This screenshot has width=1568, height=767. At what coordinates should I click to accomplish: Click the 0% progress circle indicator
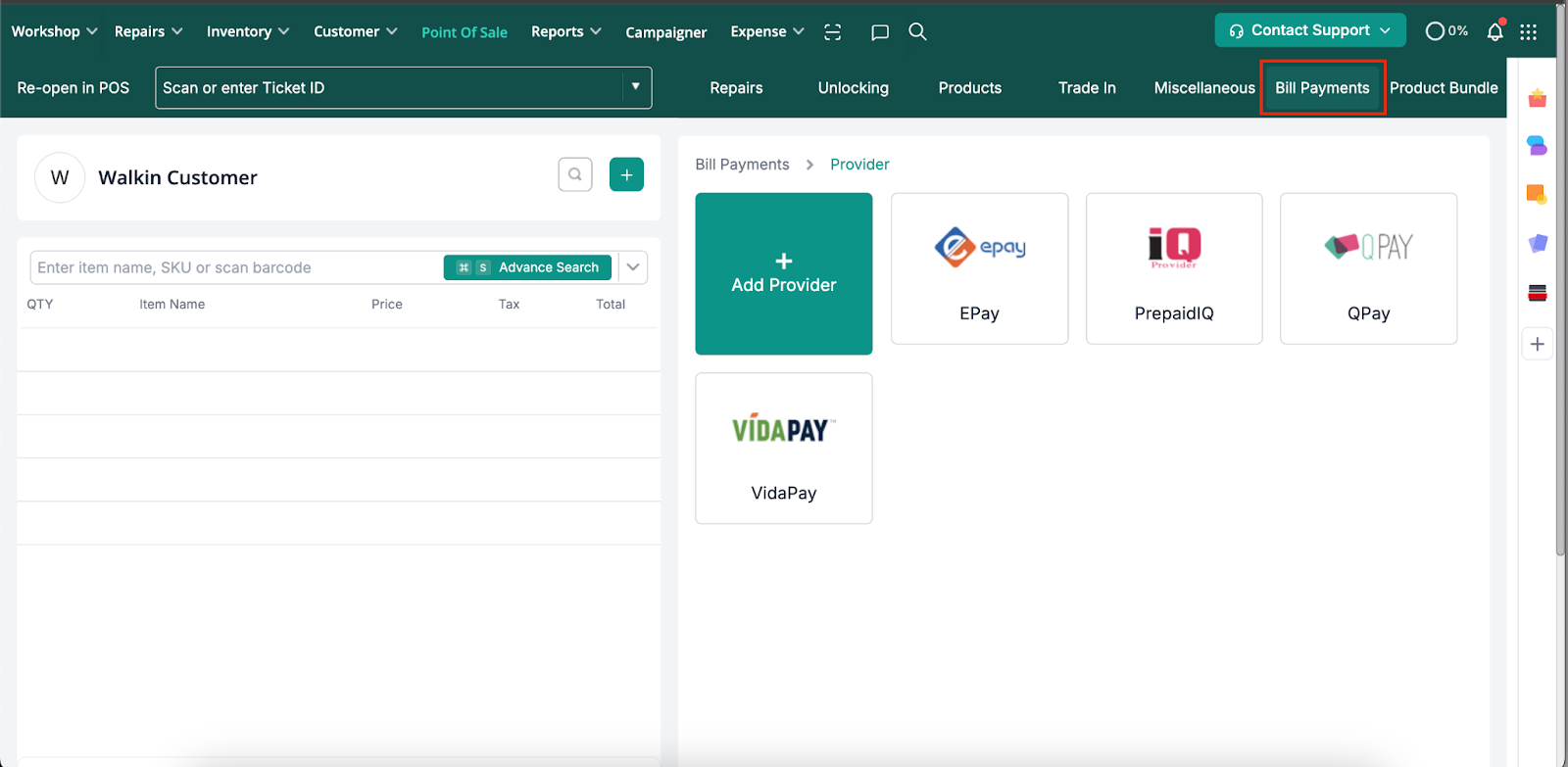pyautogui.click(x=1446, y=31)
